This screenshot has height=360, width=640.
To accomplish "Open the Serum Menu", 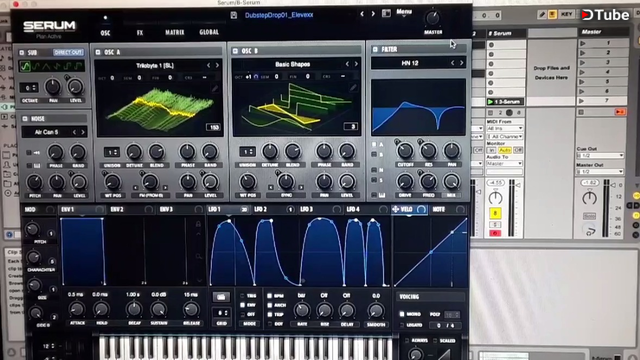I will [404, 12].
